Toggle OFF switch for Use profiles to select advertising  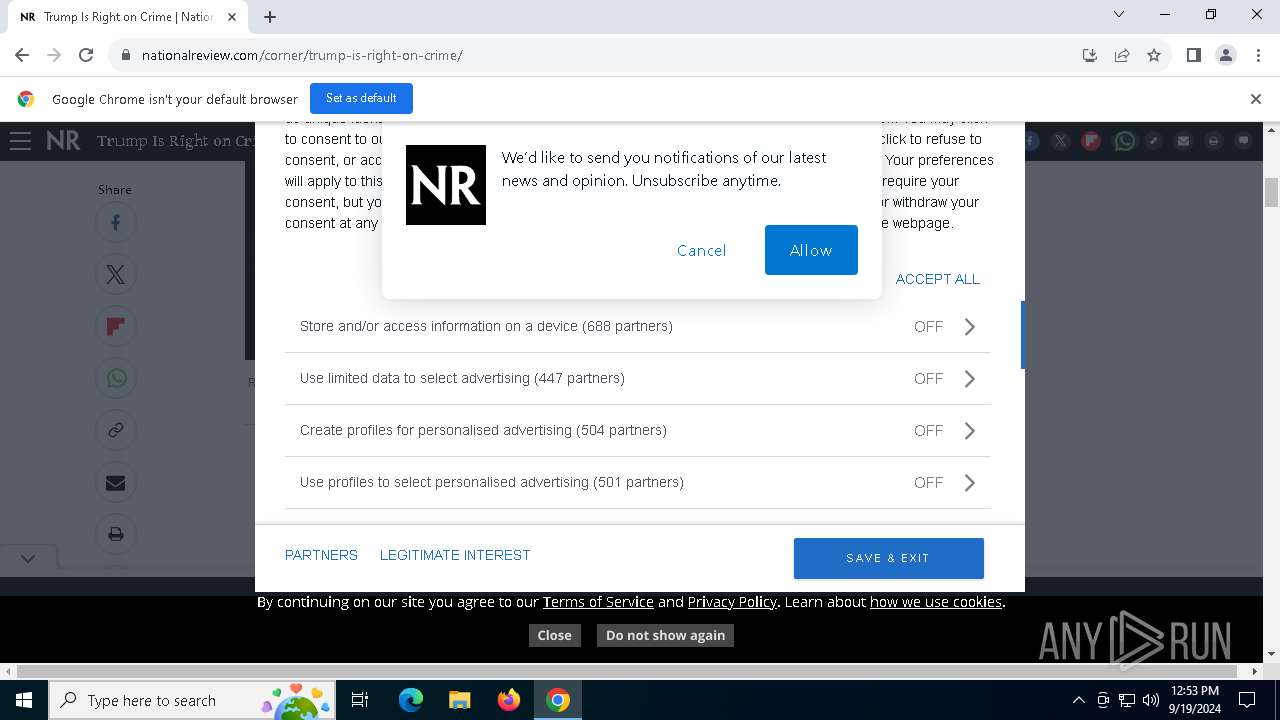coord(928,483)
